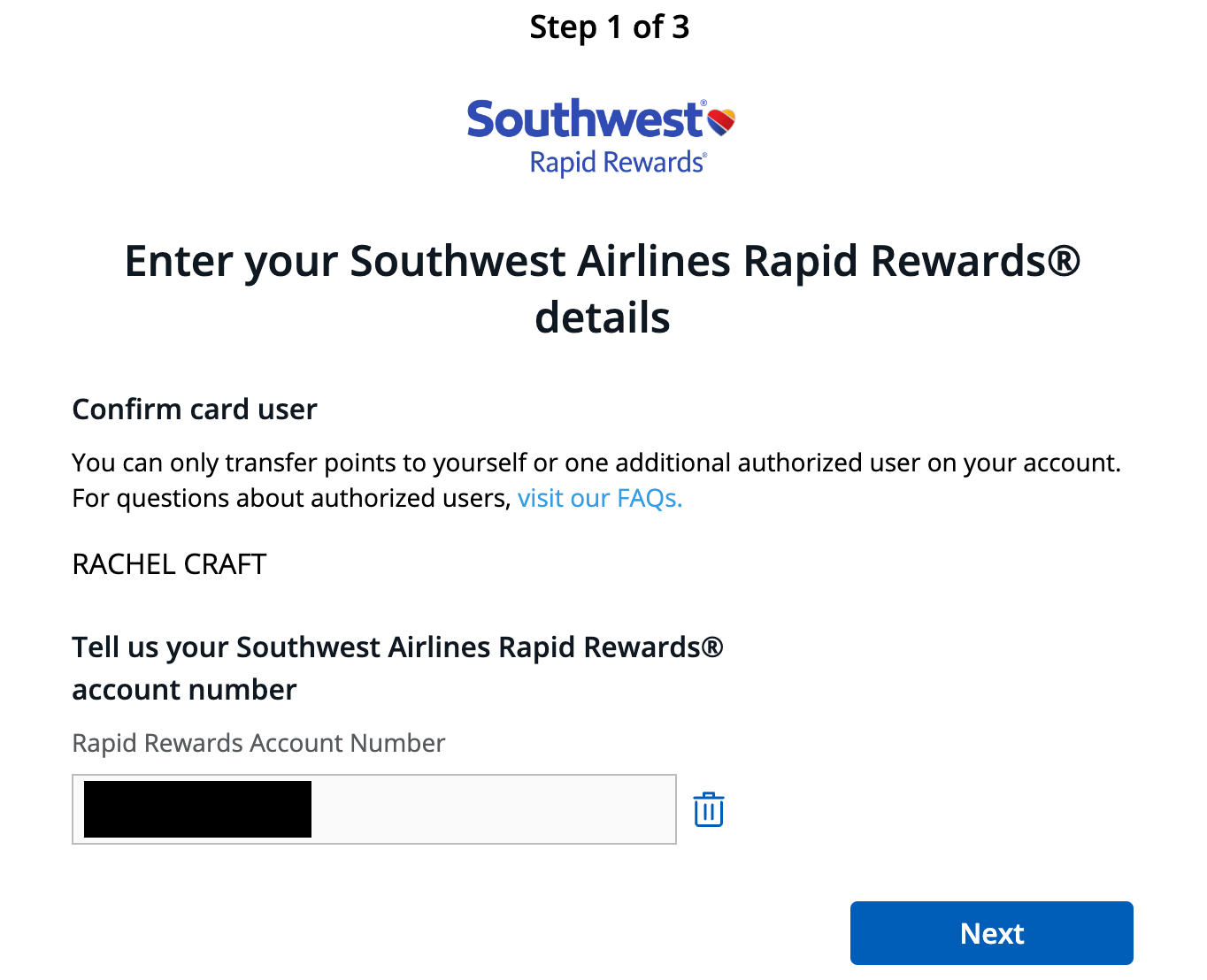Click inside the Rapid Rewards Account Number field
This screenshot has width=1207, height=980.
[442, 808]
